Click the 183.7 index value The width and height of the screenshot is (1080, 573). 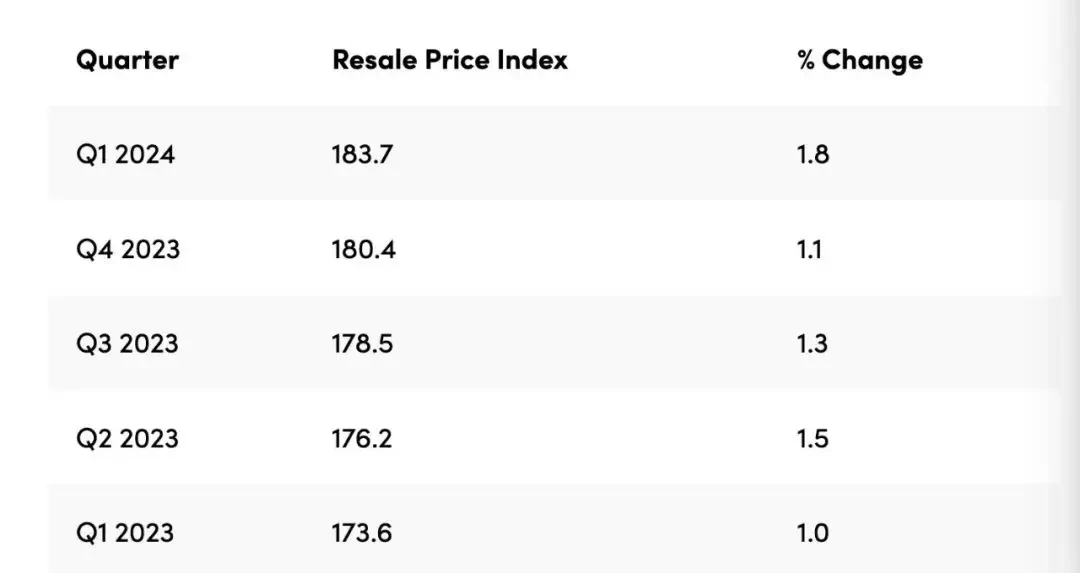[362, 154]
